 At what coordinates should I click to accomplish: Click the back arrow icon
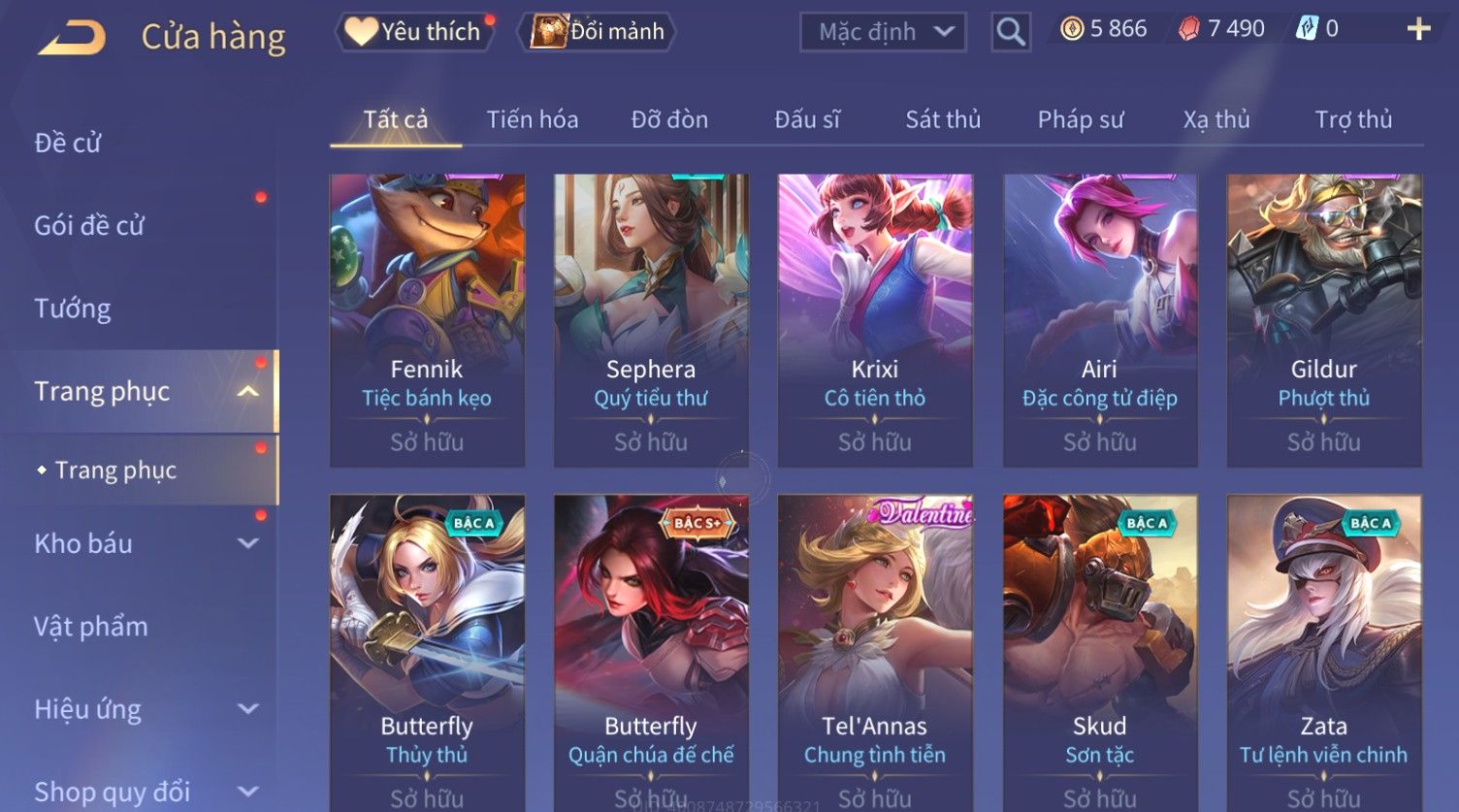point(73,37)
